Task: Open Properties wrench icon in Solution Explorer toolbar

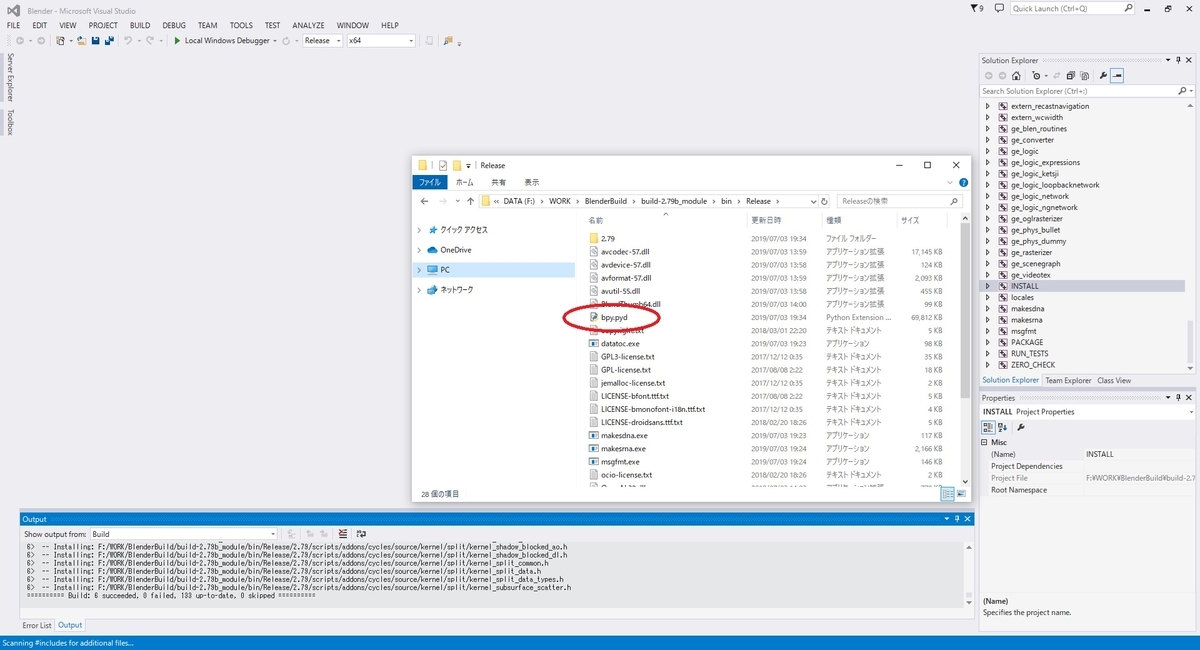Action: tap(1103, 76)
